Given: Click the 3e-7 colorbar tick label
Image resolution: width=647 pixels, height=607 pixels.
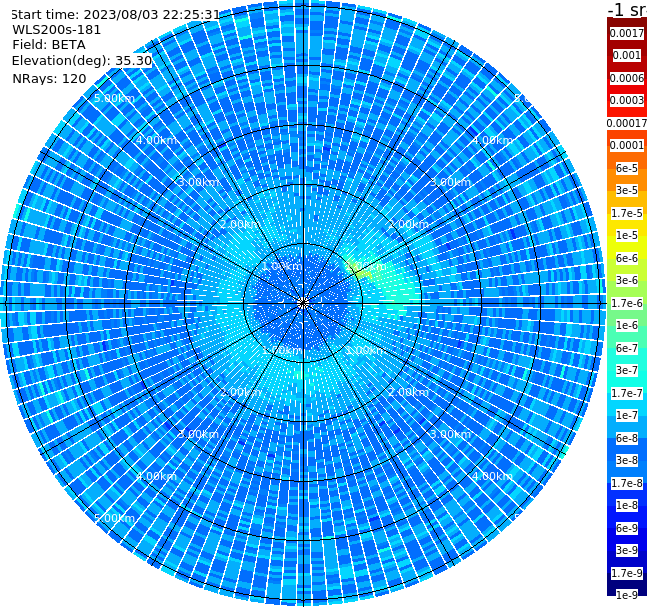Looking at the screenshot, I should [627, 370].
